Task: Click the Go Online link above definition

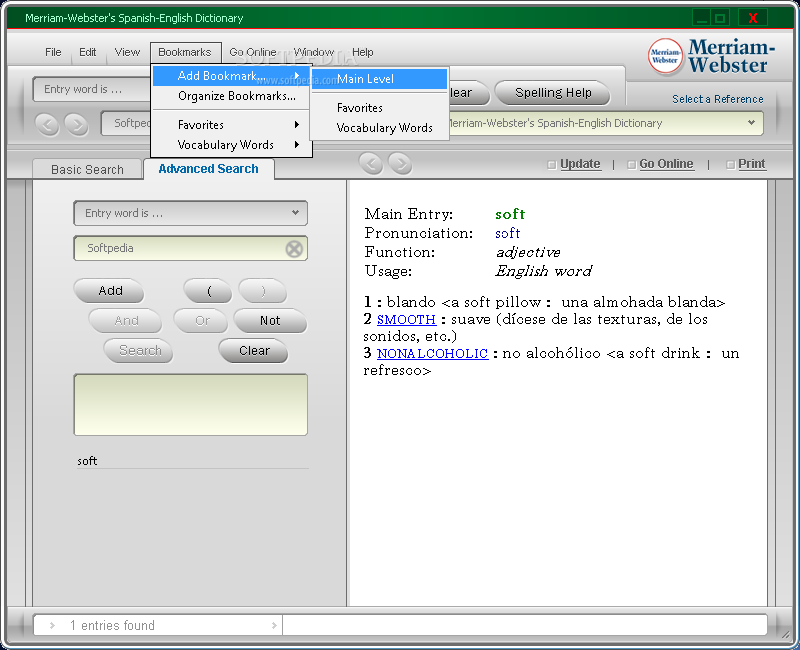Action: (666, 164)
